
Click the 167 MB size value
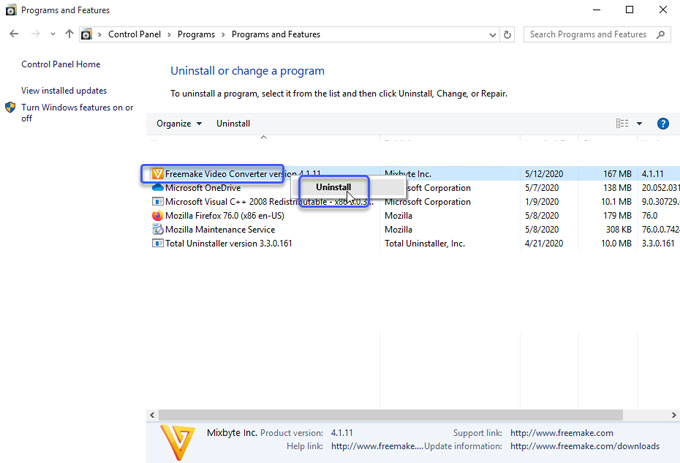[617, 174]
